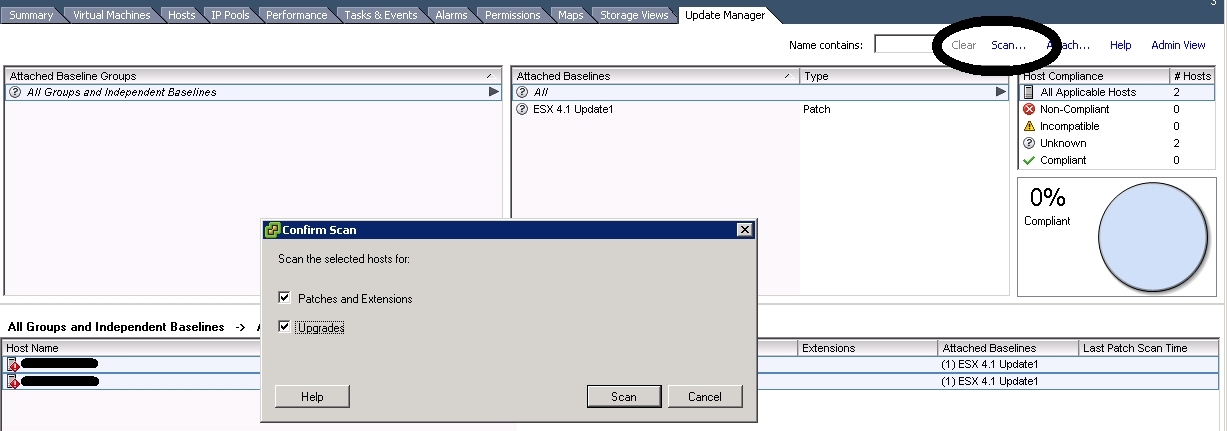This screenshot has width=1227, height=431.
Task: Click the green Compliant checkmark icon
Action: tap(1029, 160)
